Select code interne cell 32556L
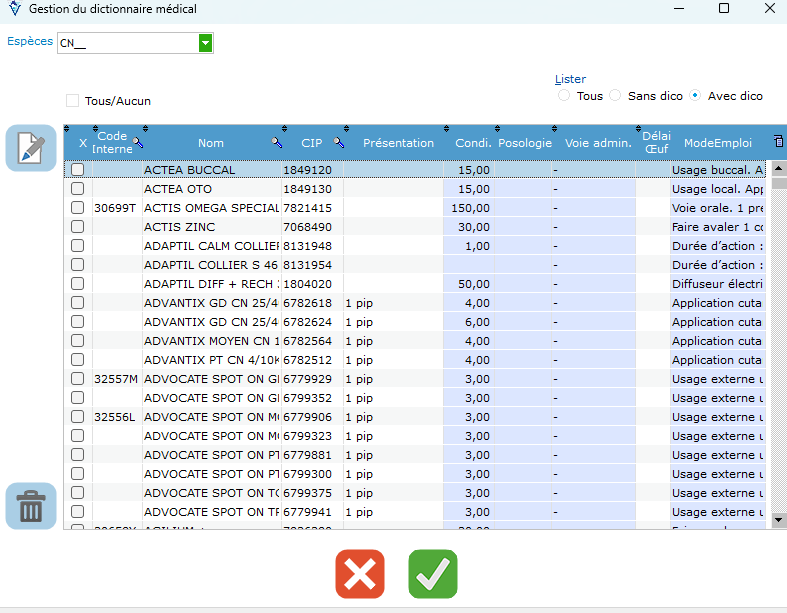Image resolution: width=787 pixels, height=613 pixels. pyautogui.click(x=117, y=417)
